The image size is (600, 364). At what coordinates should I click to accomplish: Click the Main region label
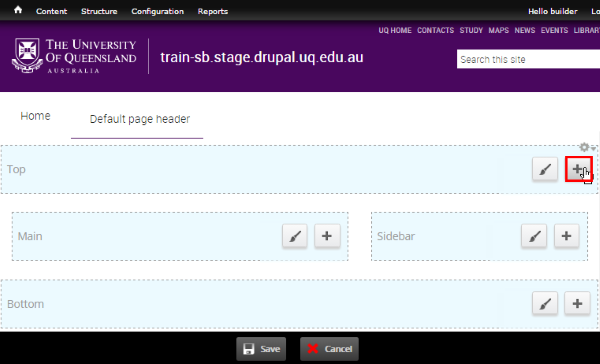pyautogui.click(x=30, y=236)
